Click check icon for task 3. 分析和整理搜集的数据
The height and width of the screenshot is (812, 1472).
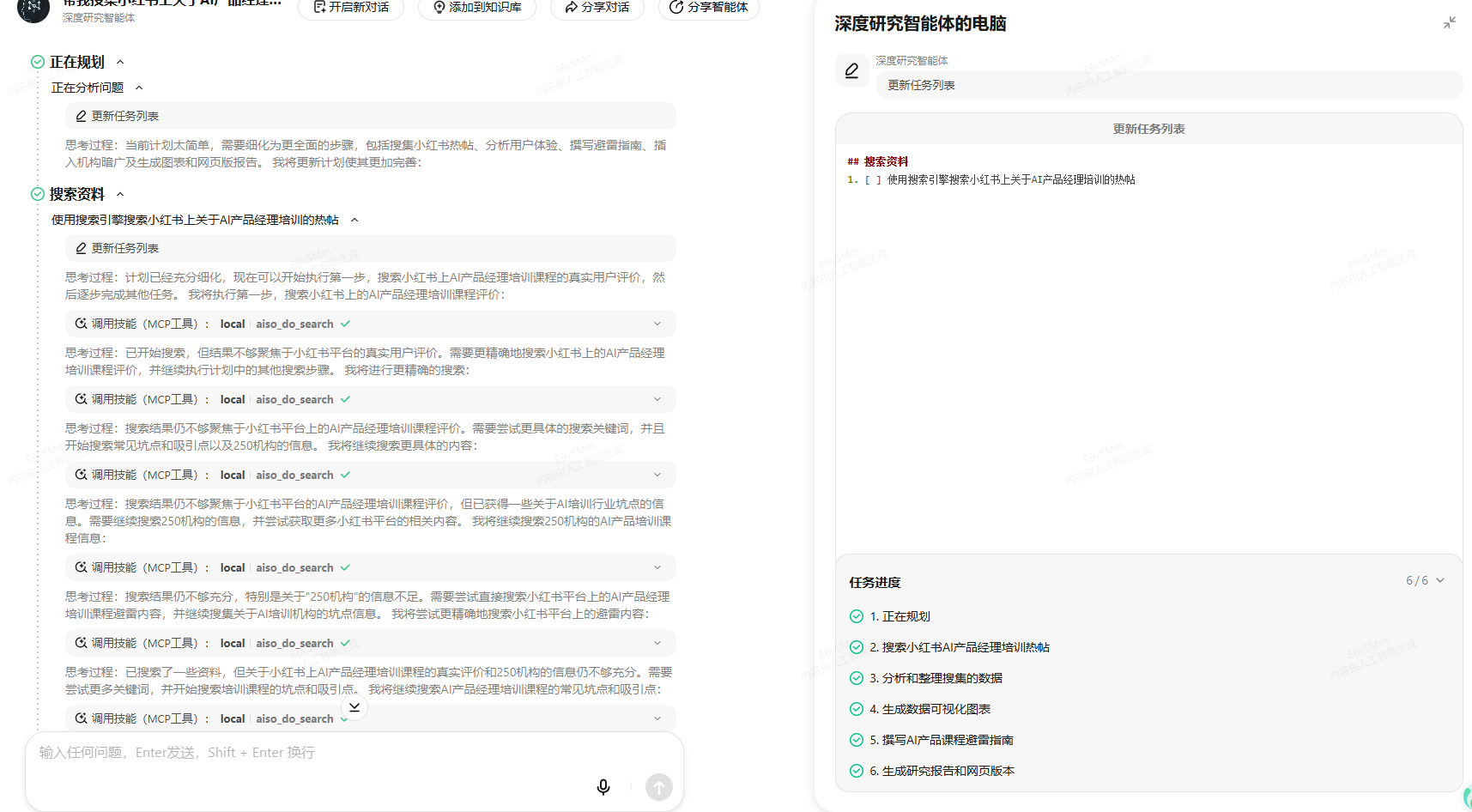tap(857, 678)
